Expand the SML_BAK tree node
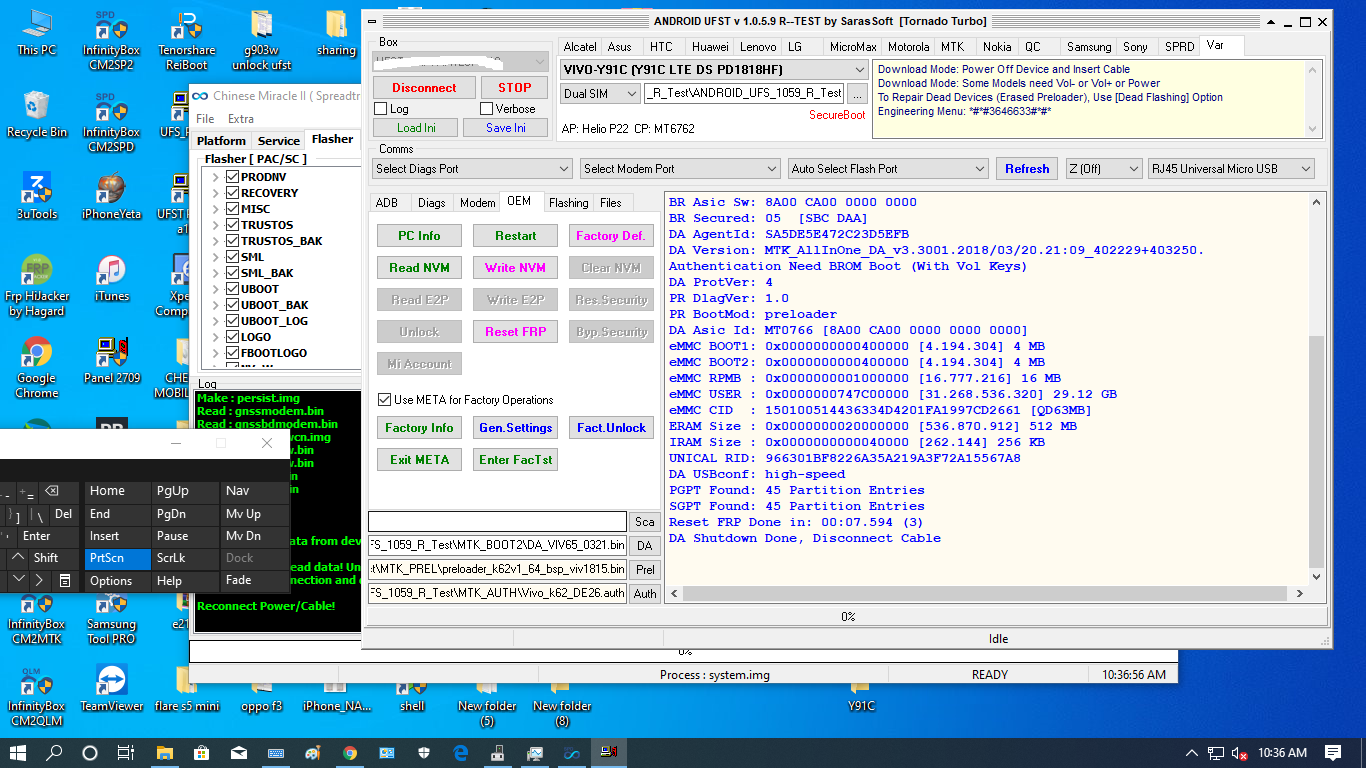 click(215, 273)
